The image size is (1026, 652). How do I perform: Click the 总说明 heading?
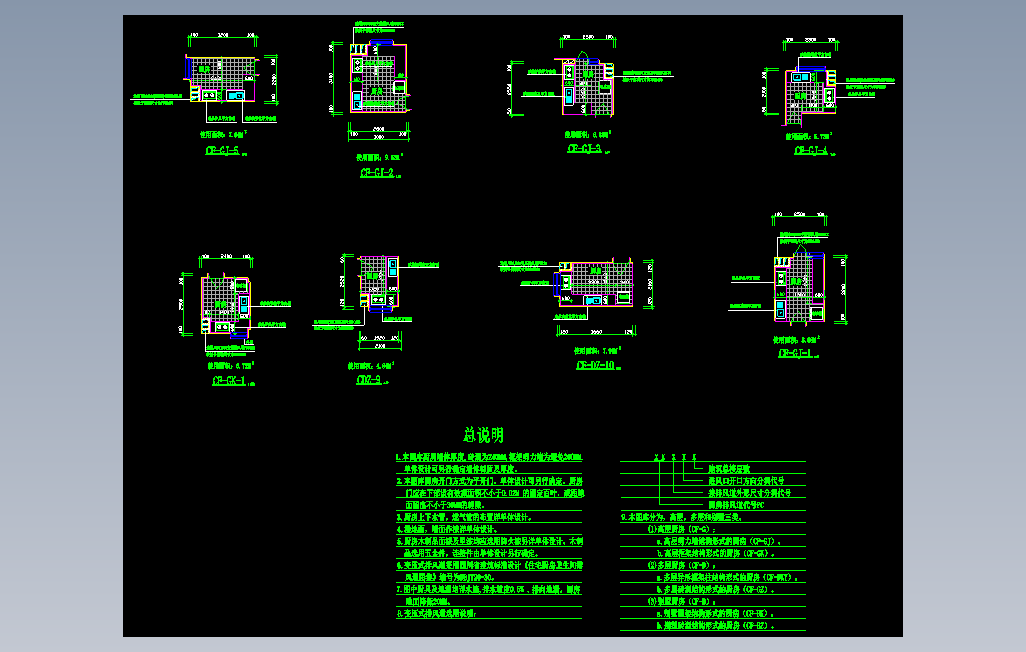point(484,435)
